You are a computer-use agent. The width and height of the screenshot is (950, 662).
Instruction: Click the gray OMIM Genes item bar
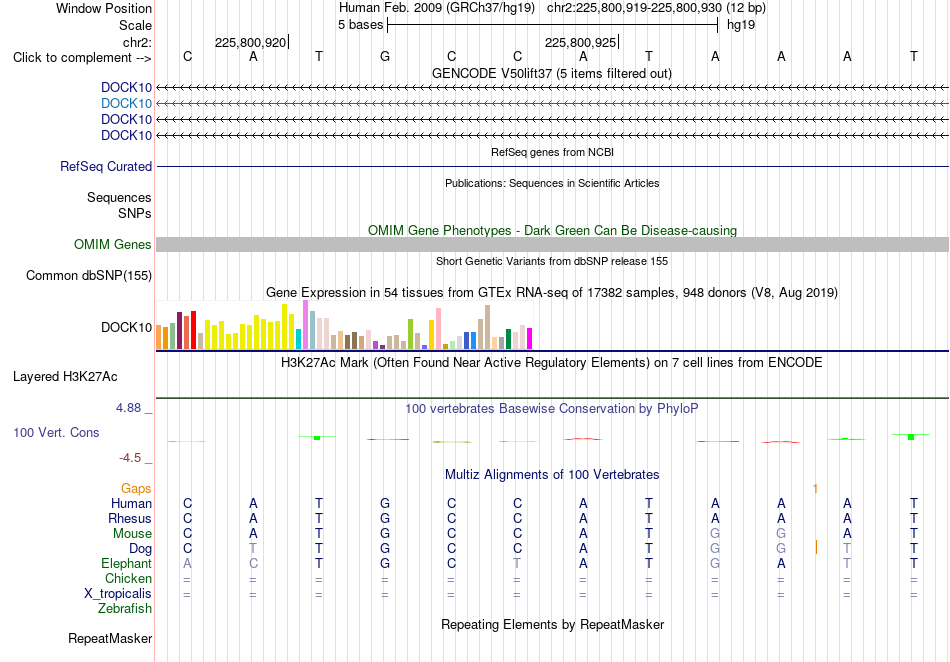[552, 245]
